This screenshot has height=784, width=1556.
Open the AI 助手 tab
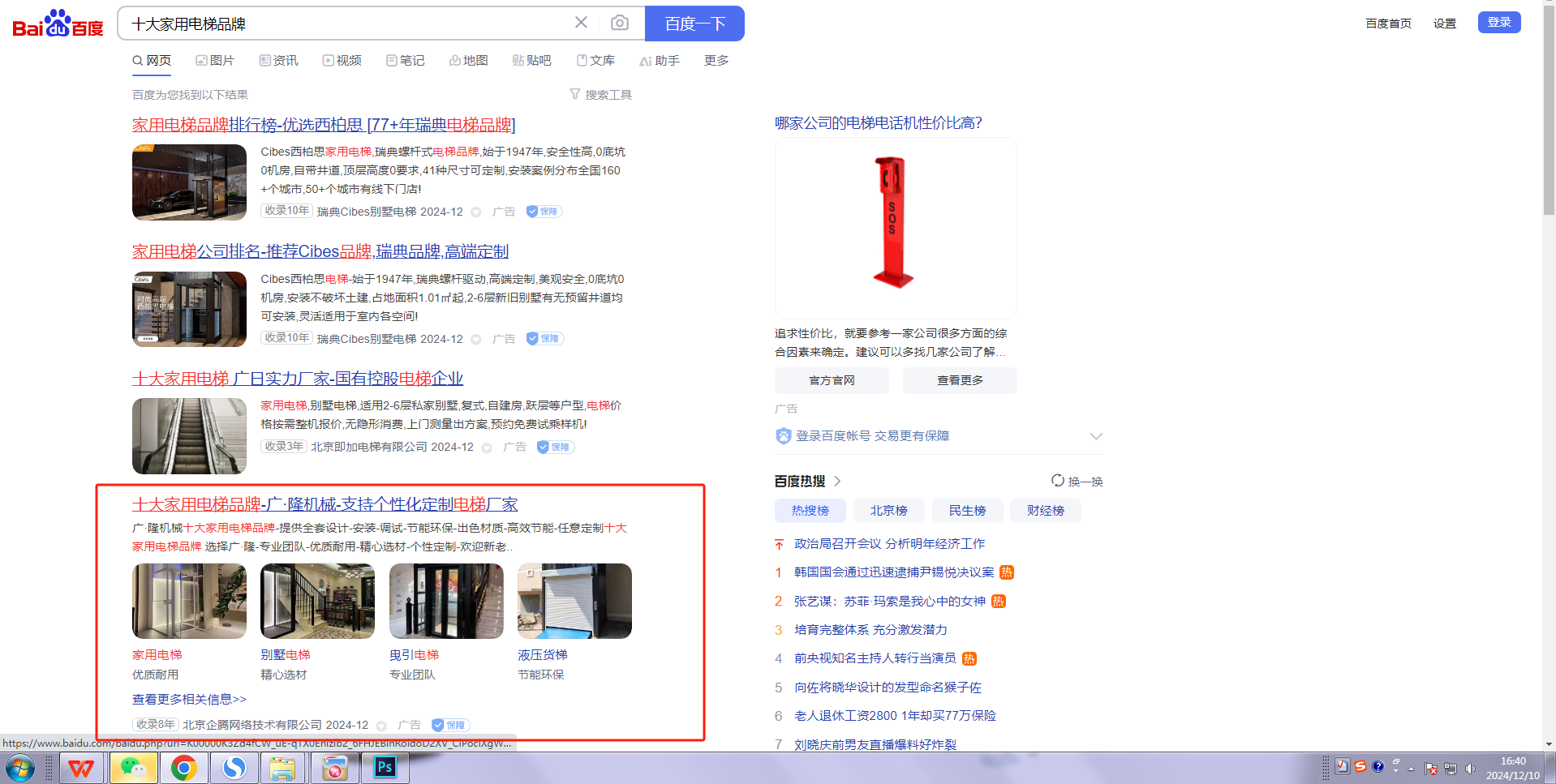659,61
